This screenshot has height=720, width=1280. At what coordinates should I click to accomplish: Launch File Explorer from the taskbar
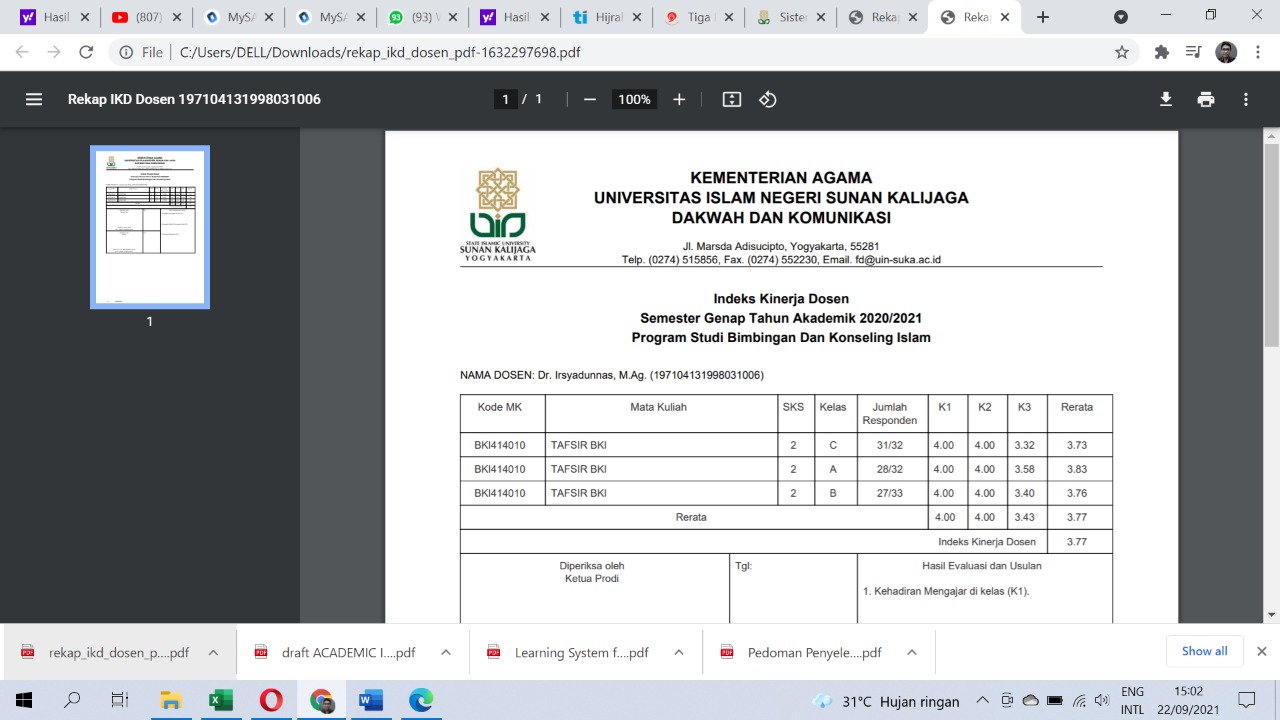(171, 700)
